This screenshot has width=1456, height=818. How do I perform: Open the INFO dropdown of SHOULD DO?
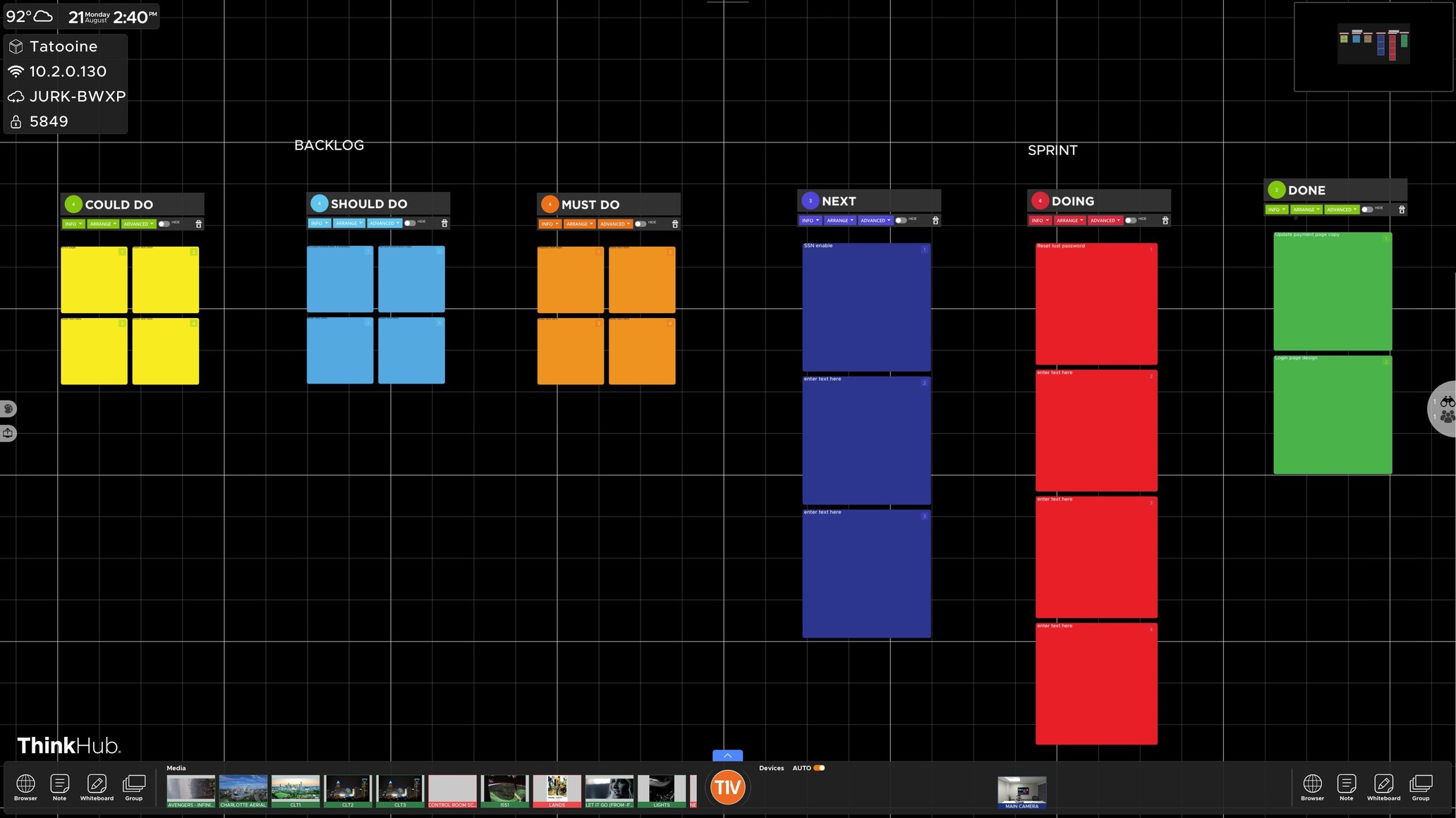(x=319, y=224)
